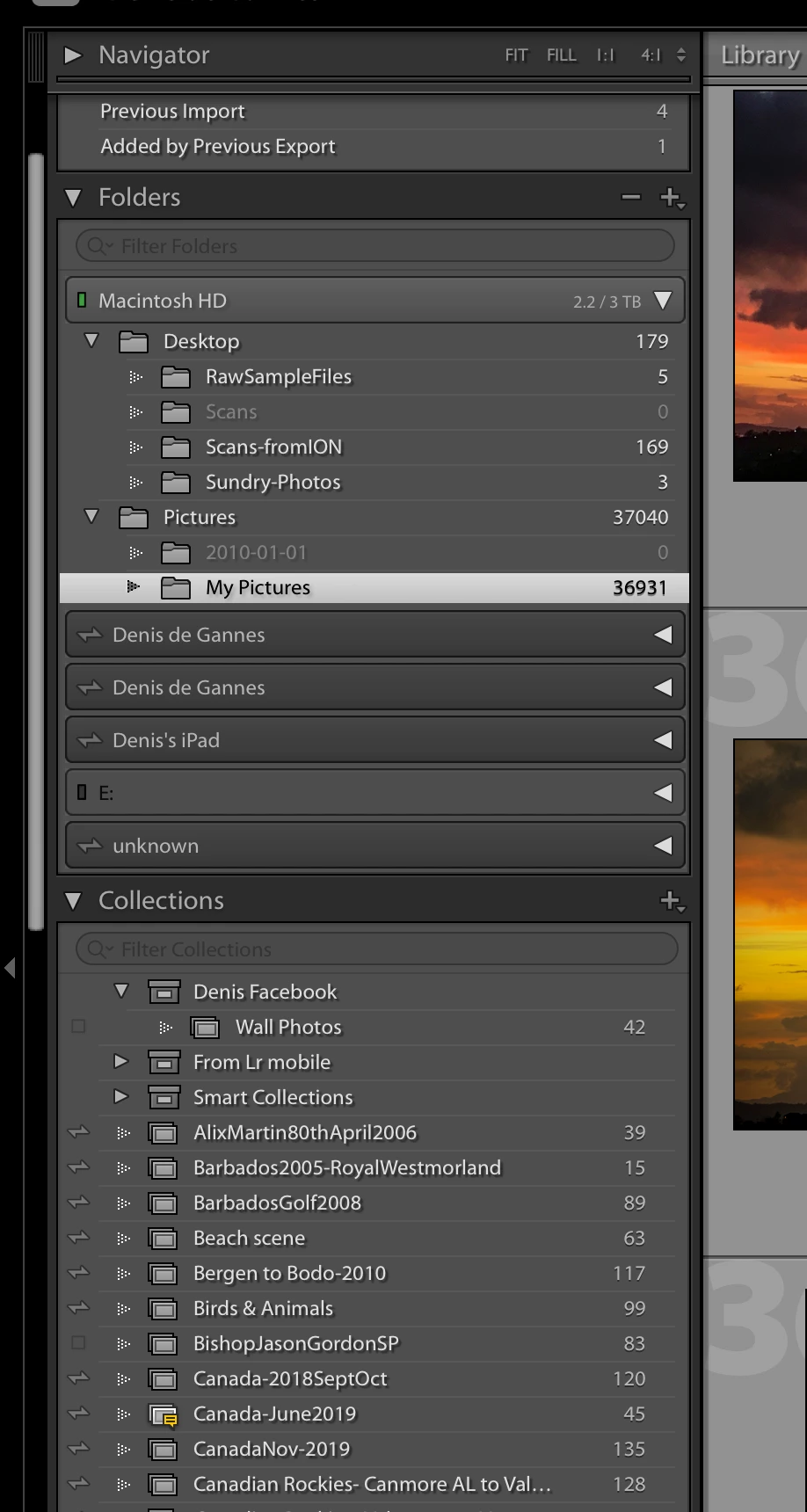This screenshot has width=807, height=1512.
Task: Toggle sync for Canada-2018SeptOct collection
Action: tap(79, 1378)
